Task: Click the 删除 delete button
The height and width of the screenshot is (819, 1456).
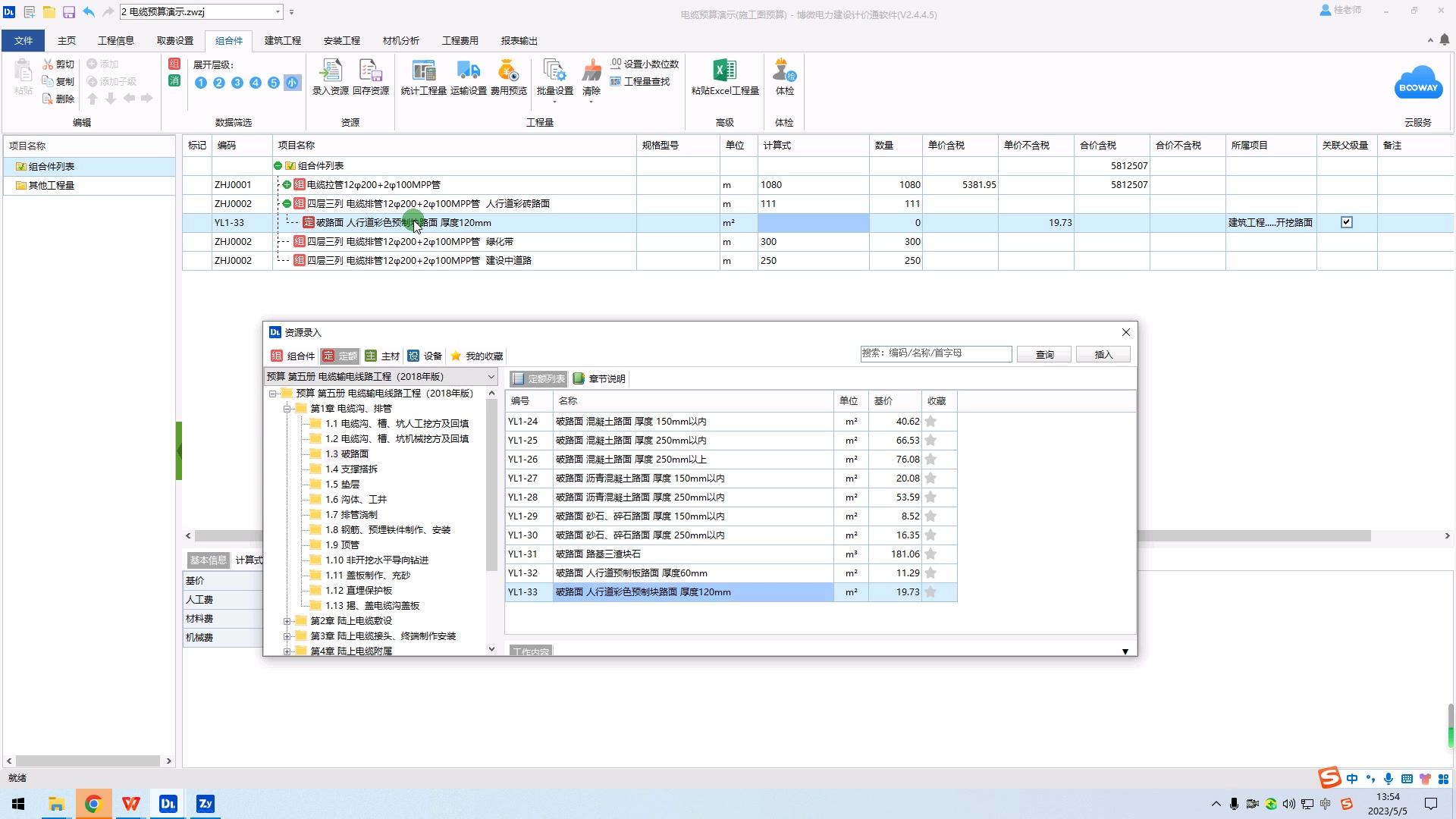Action: (x=58, y=99)
